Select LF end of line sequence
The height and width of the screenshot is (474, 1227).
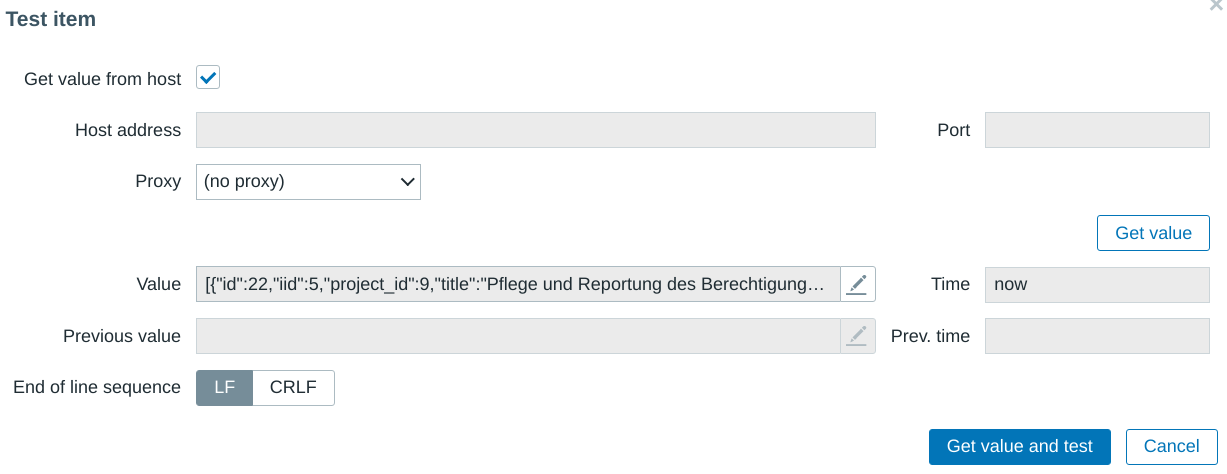(224, 388)
